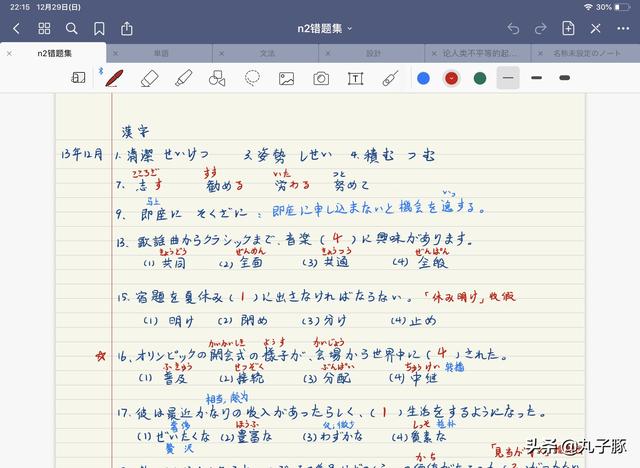Open the shapes tool
The height and width of the screenshot is (468, 640).
click(x=217, y=78)
